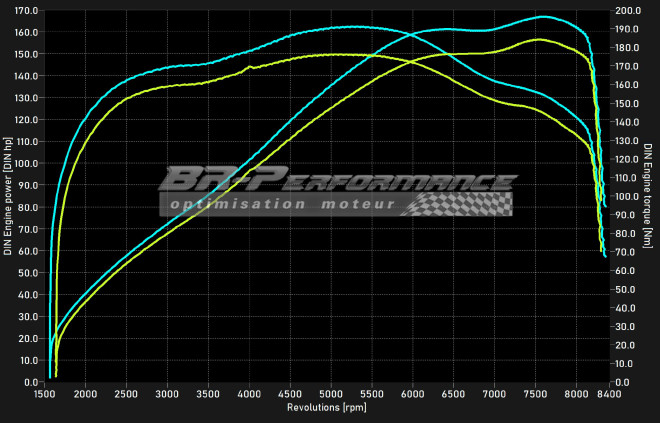660x423 pixels.
Task: Click the 200.0 torque axis tick label
Action: 626,11
